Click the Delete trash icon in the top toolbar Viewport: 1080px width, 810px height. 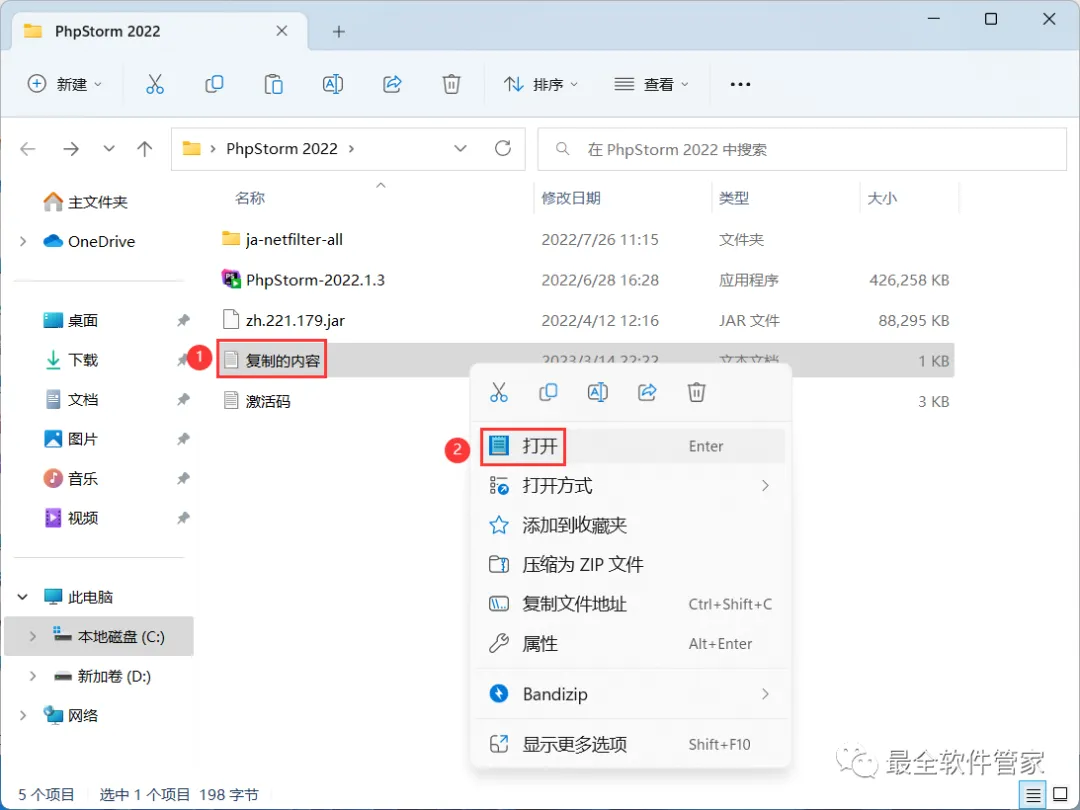pos(451,84)
